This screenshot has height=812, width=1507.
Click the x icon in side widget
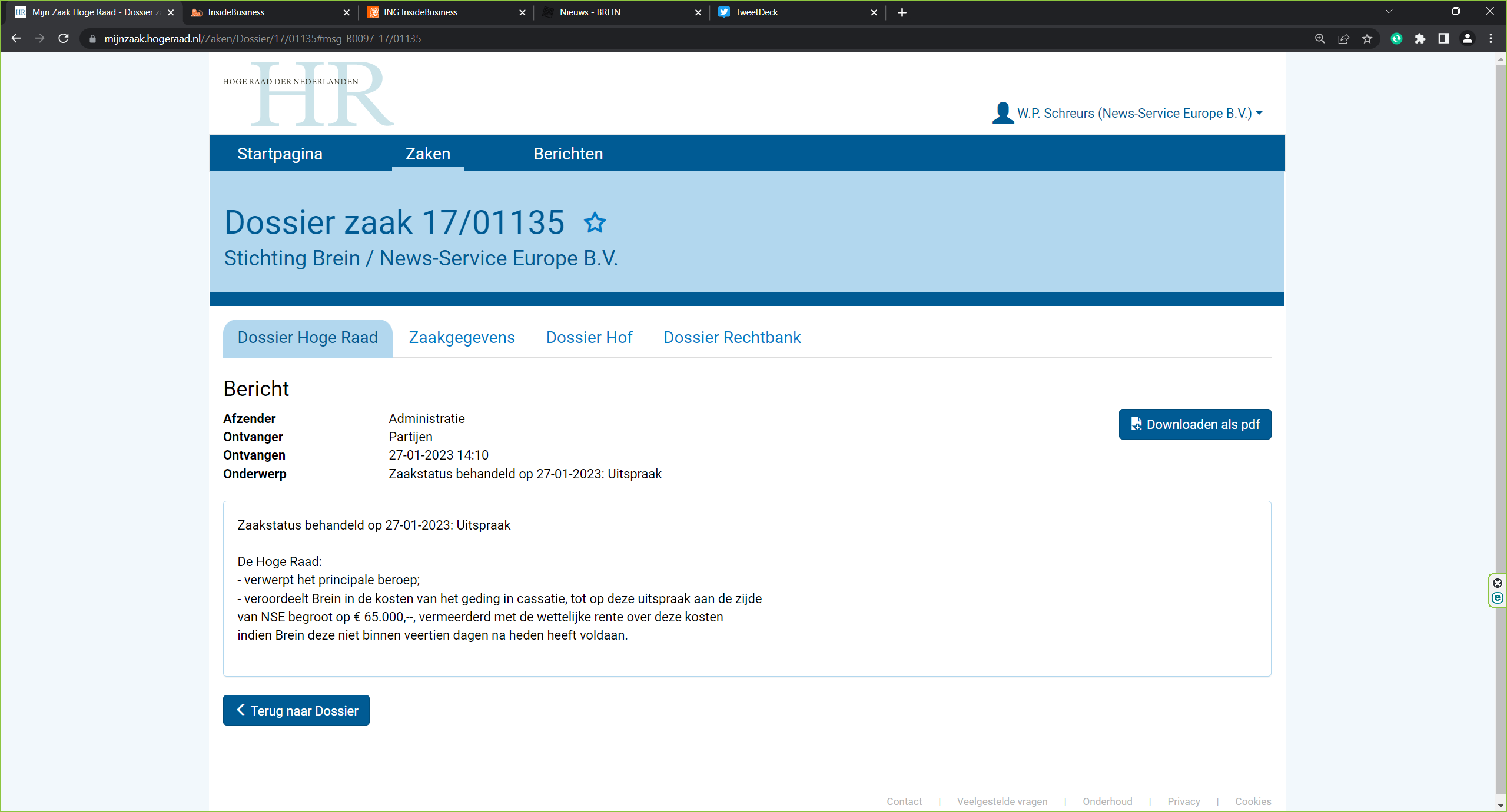(1498, 583)
